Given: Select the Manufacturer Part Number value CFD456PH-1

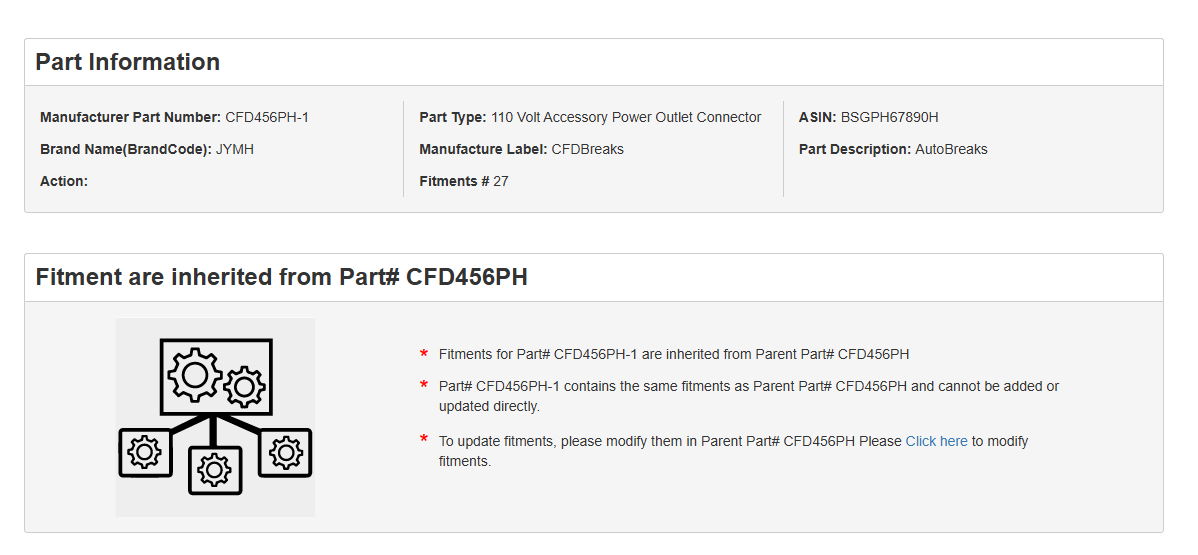Looking at the screenshot, I should point(267,117).
